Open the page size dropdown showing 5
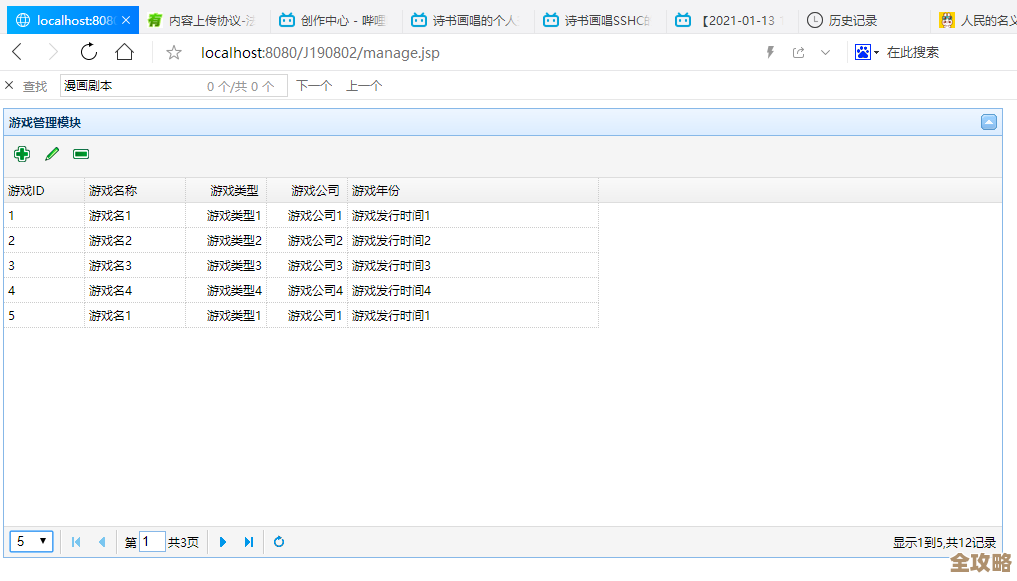The image size is (1017, 581). 31,541
